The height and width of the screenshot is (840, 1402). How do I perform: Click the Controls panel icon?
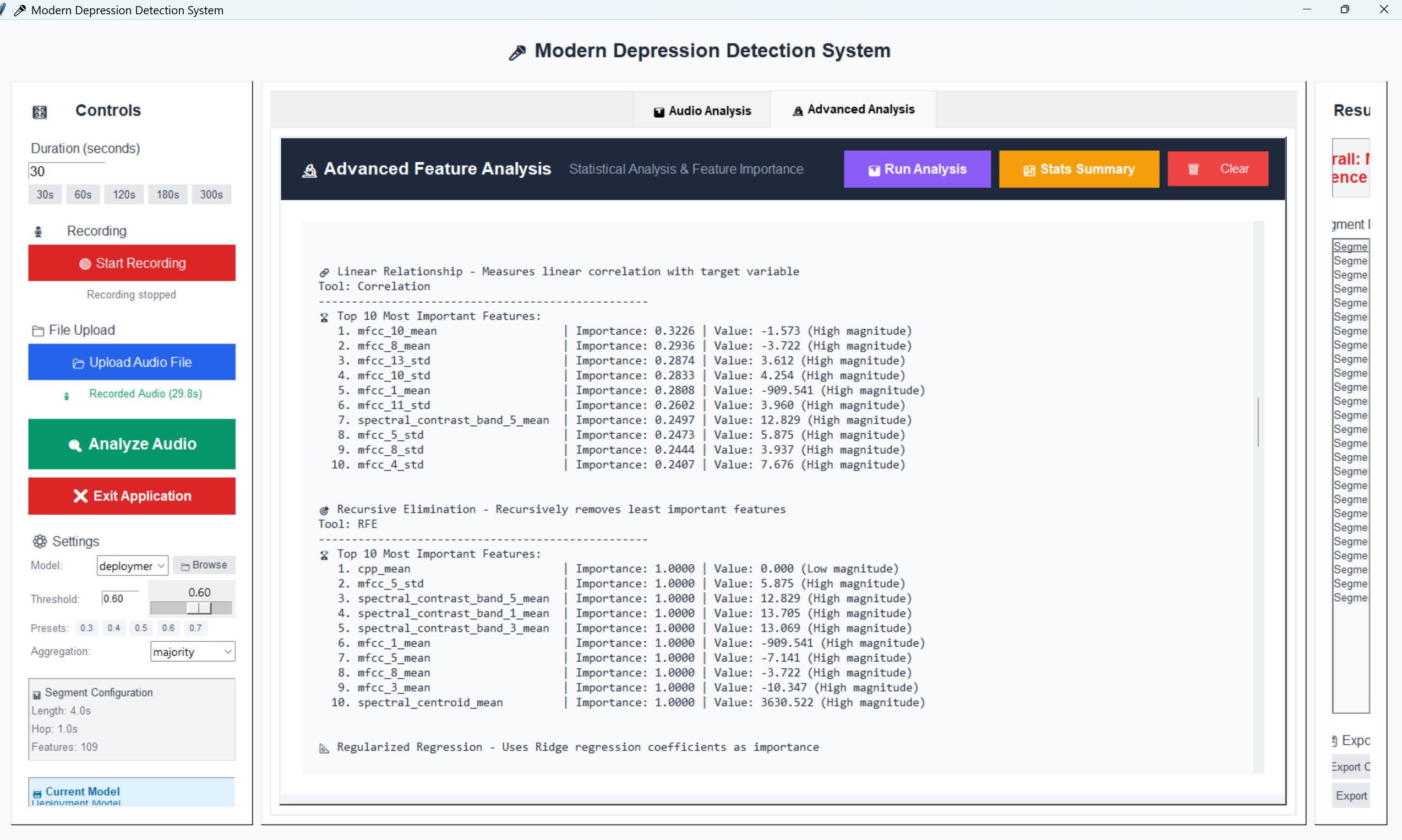click(40, 112)
